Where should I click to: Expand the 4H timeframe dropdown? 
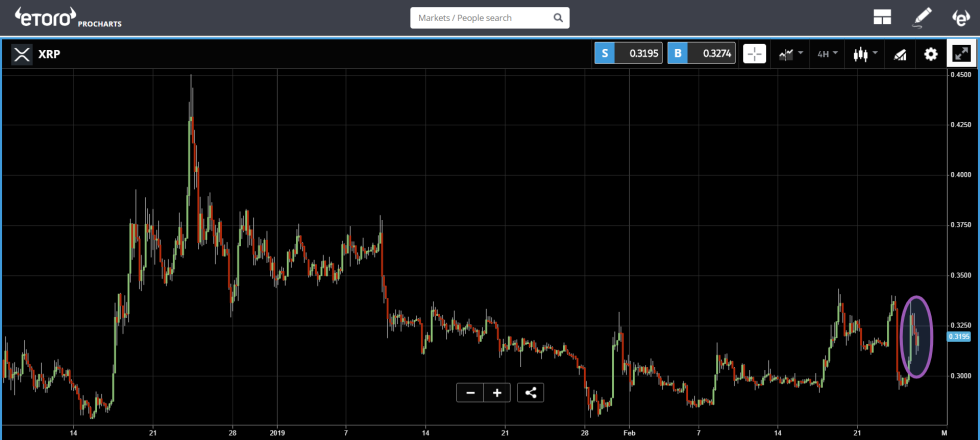click(x=826, y=54)
